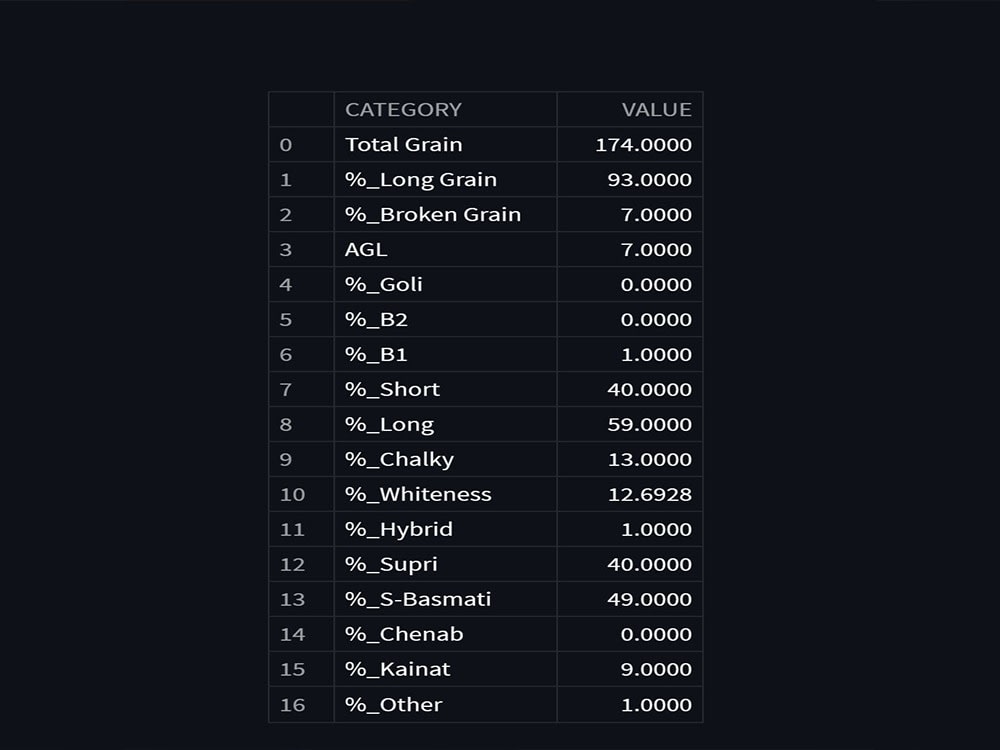Select the %_Goli category cell

coord(384,285)
